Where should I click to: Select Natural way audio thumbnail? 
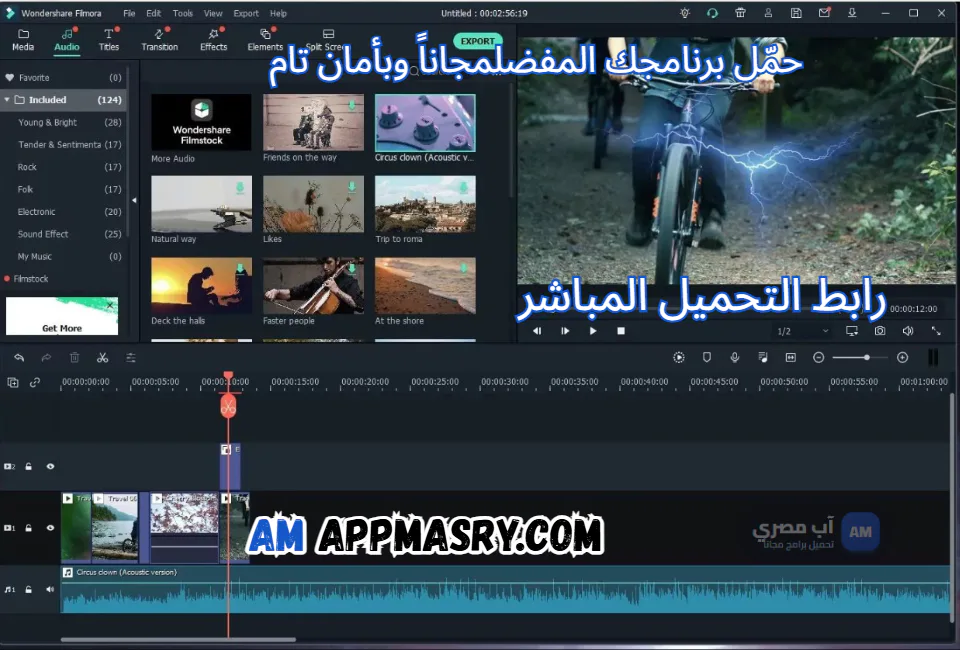point(201,204)
